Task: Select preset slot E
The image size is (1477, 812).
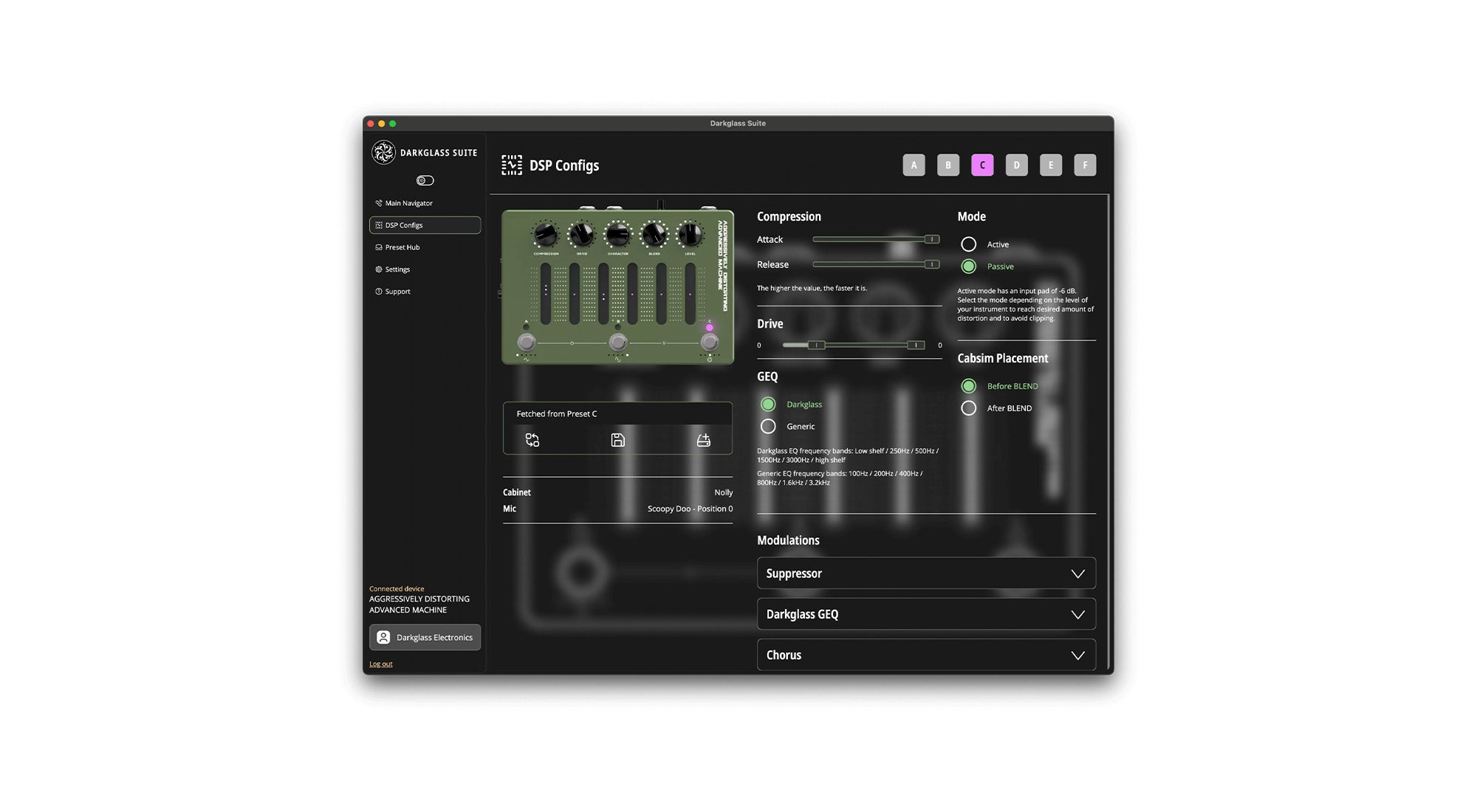Action: tap(1051, 165)
